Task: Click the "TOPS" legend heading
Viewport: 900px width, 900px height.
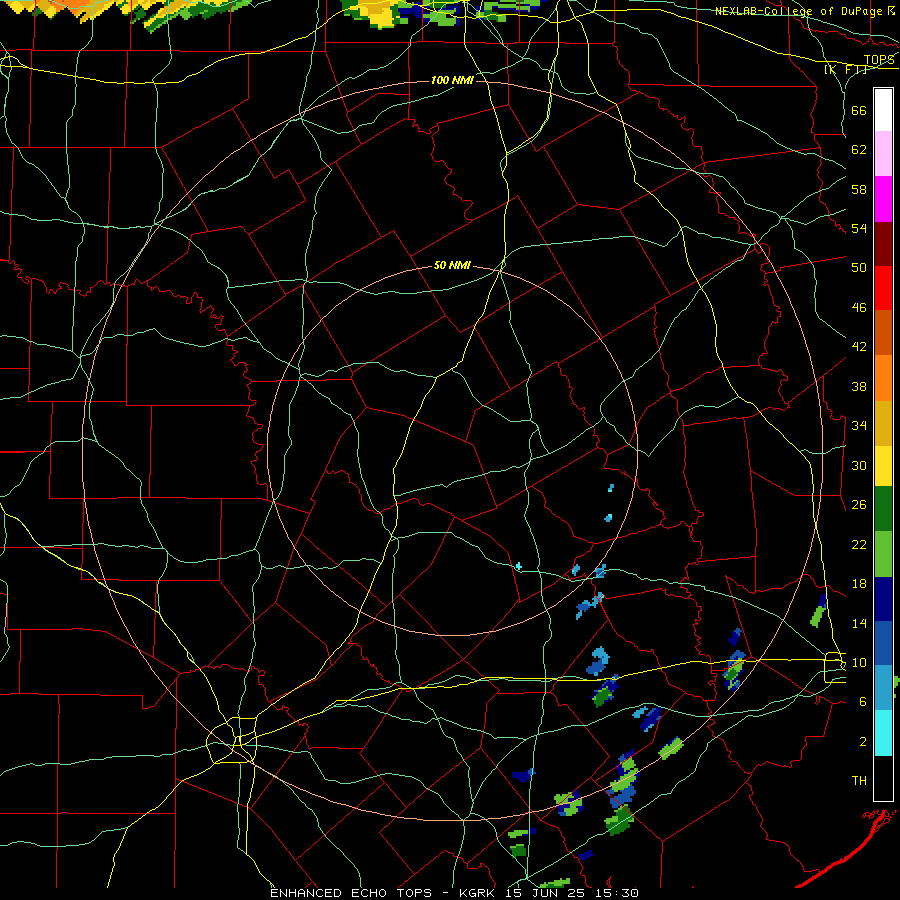Action: pos(879,60)
